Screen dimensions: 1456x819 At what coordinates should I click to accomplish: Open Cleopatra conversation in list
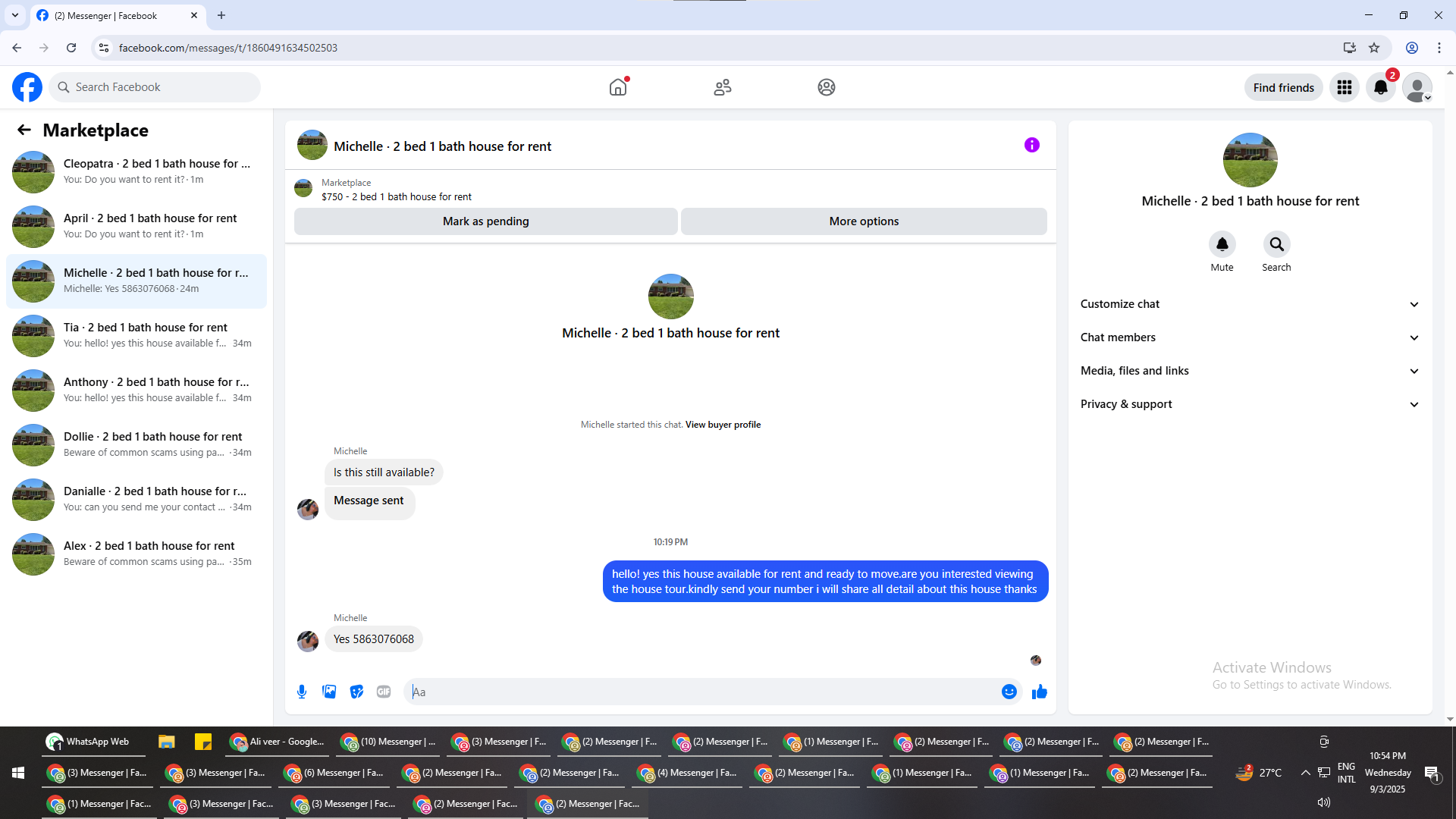tap(136, 172)
